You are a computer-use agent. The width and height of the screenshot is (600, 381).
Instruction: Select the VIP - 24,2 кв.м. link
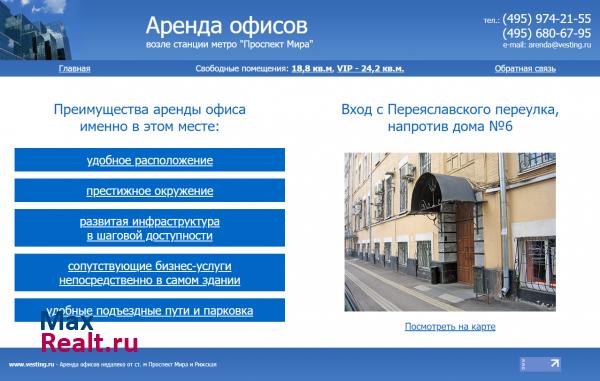(370, 68)
